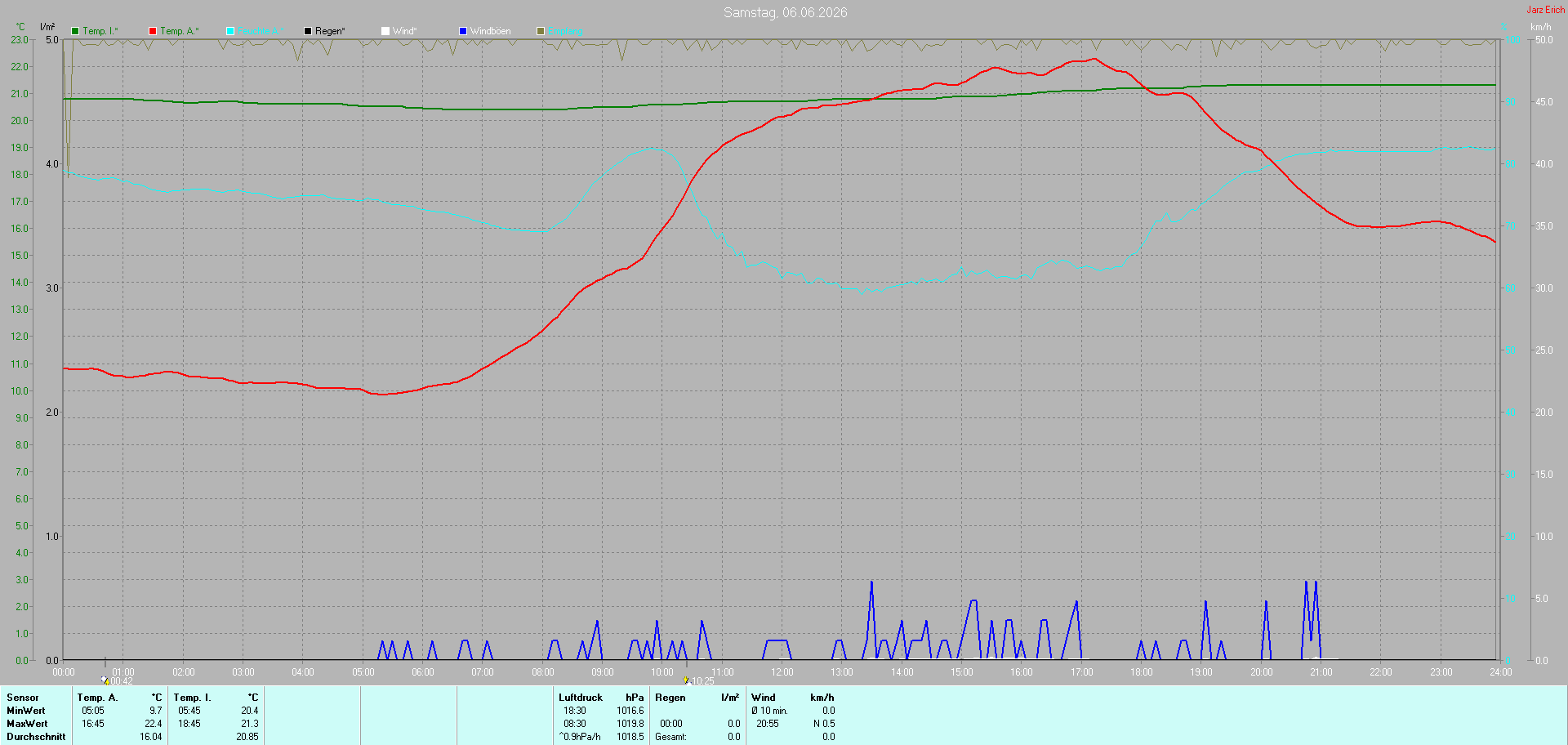
Task: Click the 'MinWert' row label
Action: point(26,711)
